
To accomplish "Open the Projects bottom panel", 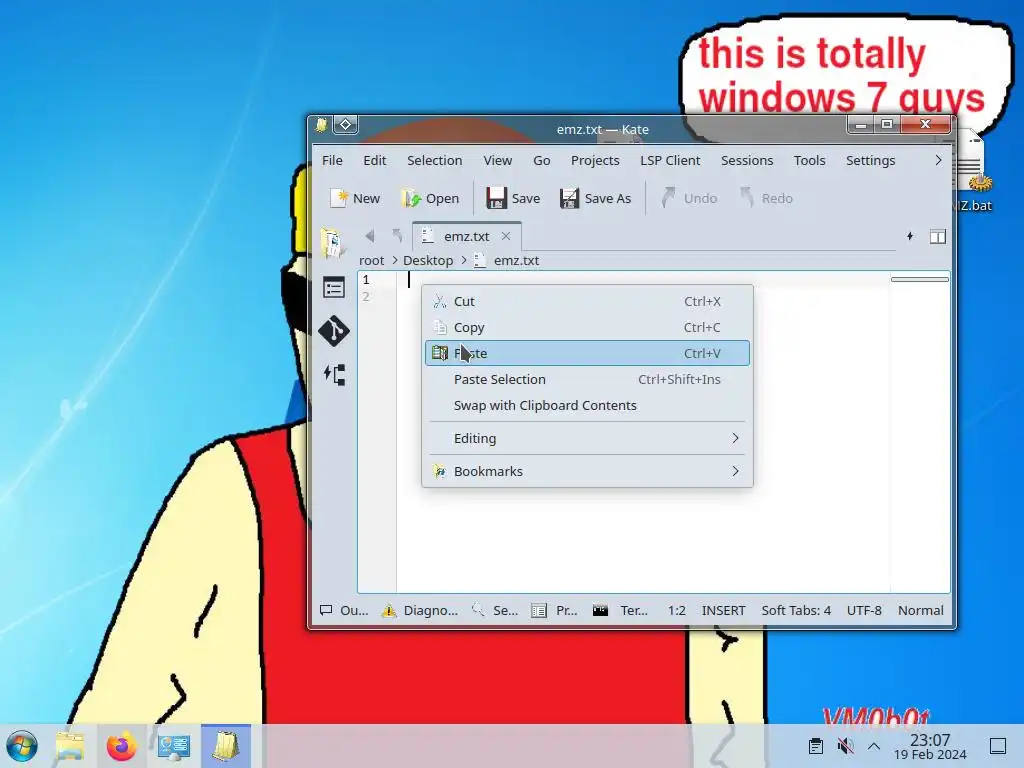I will click(554, 610).
